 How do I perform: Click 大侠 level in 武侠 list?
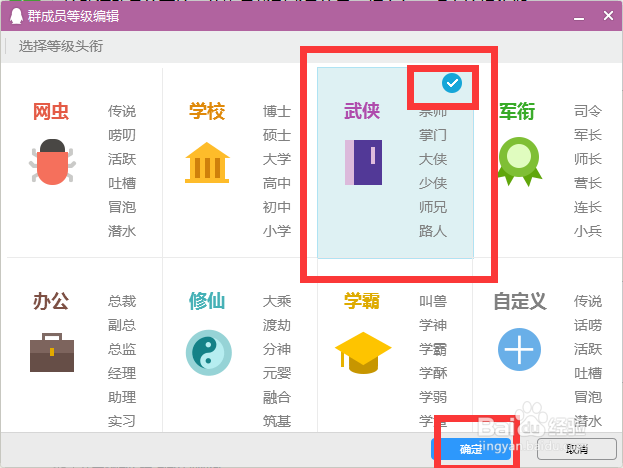tap(433, 159)
